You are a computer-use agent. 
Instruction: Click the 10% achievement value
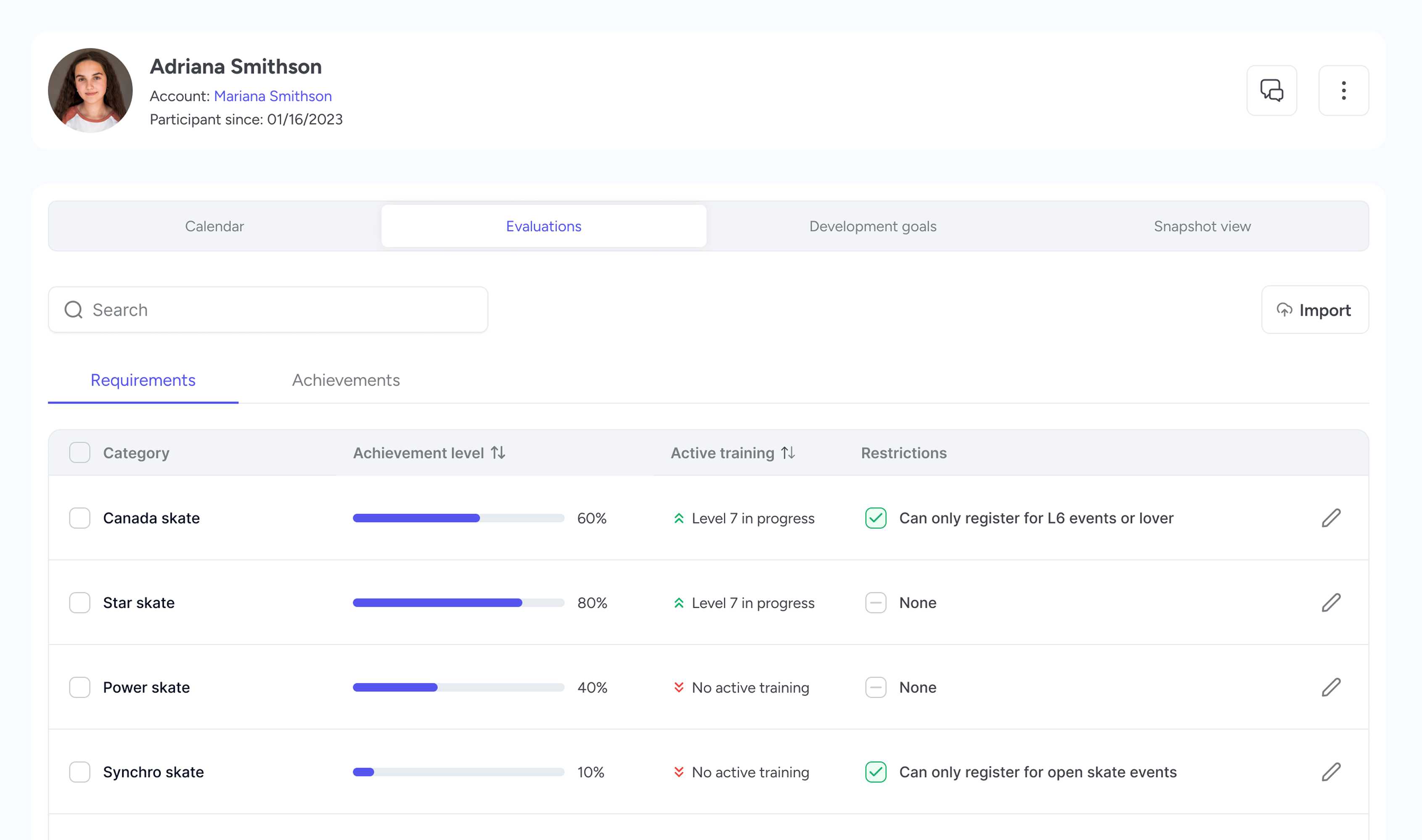pos(591,772)
